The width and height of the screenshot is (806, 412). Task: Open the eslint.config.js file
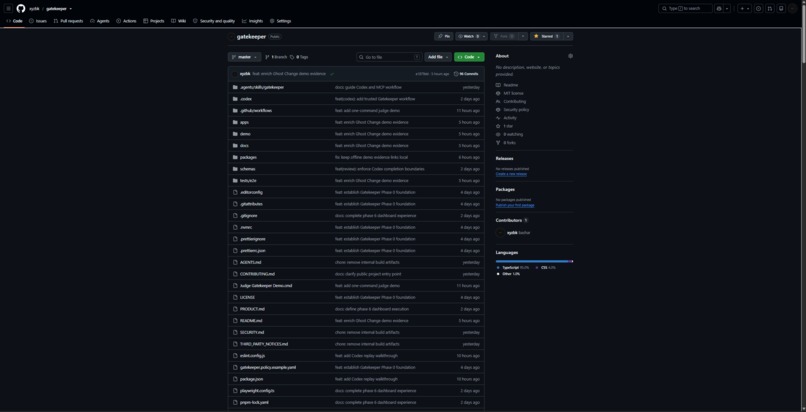click(x=252, y=355)
